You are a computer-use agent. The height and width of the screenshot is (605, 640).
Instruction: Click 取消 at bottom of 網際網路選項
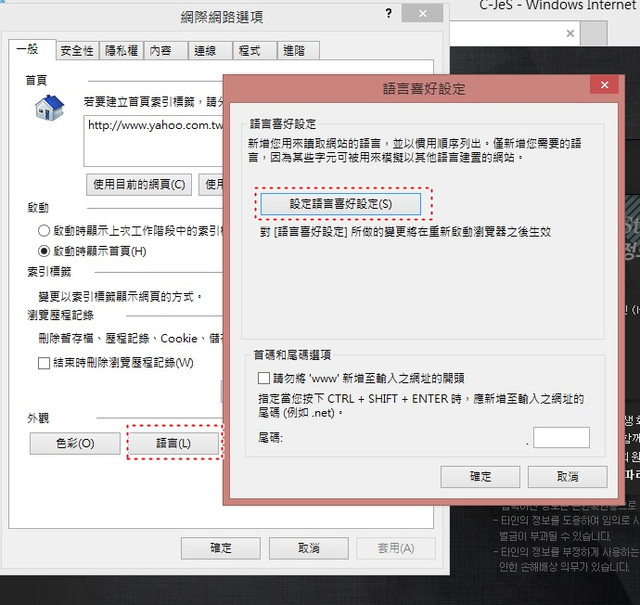click(309, 548)
